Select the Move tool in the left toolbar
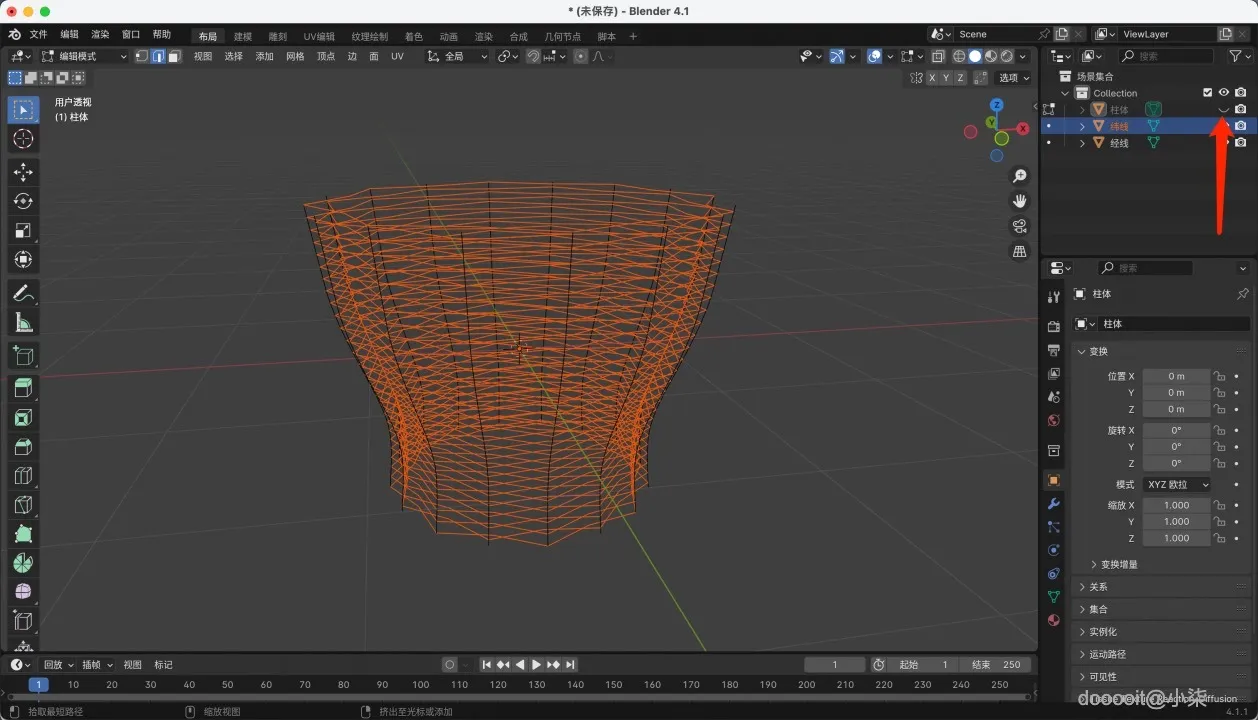 point(23,172)
